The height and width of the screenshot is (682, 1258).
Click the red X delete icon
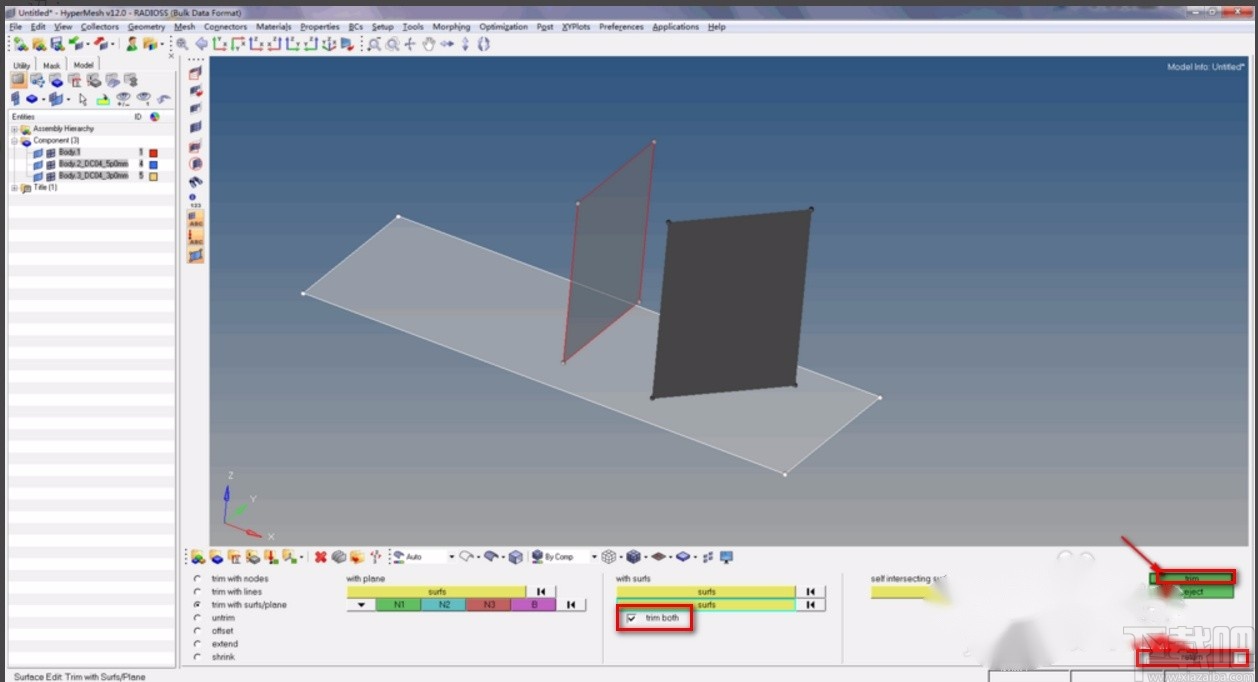[321, 557]
